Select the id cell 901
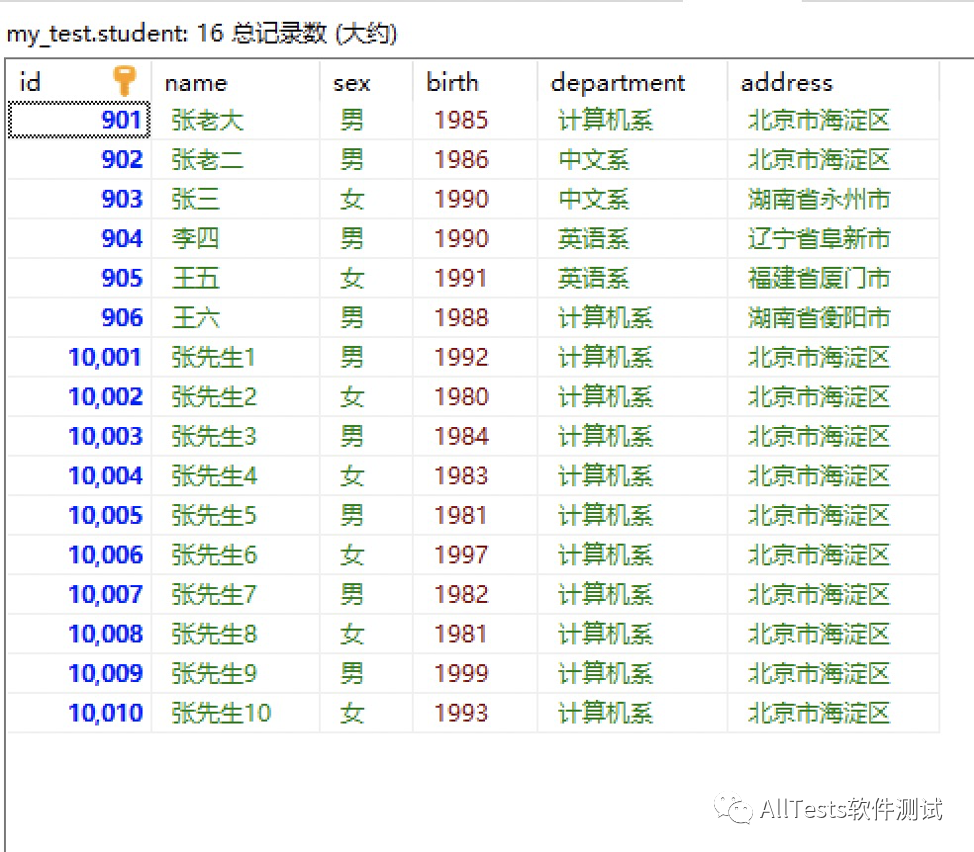 tap(79, 120)
